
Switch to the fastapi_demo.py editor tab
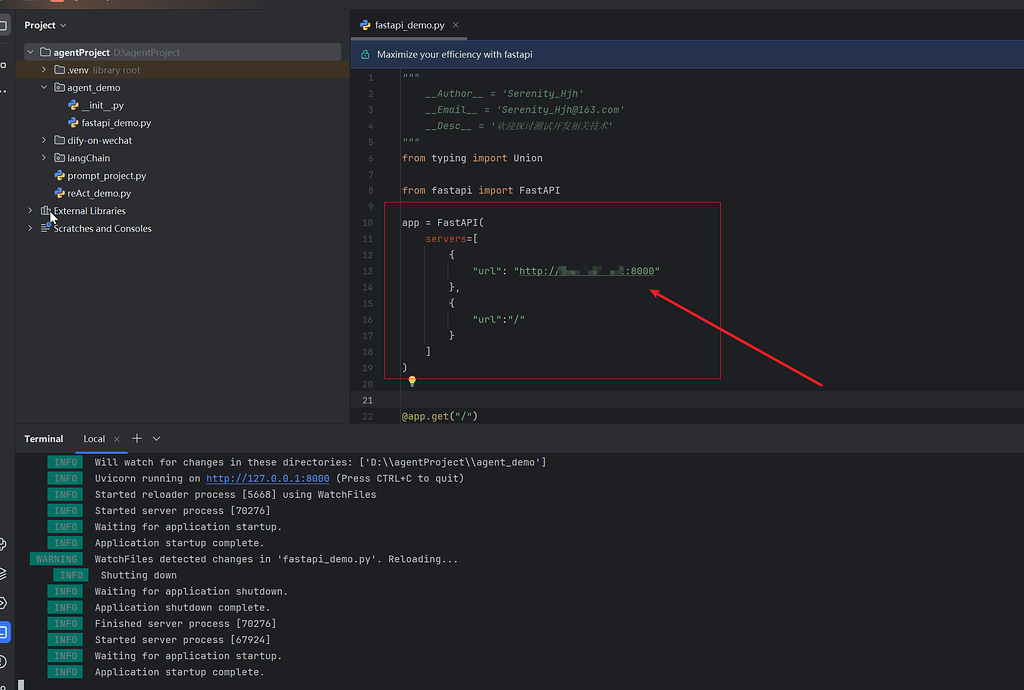408,25
